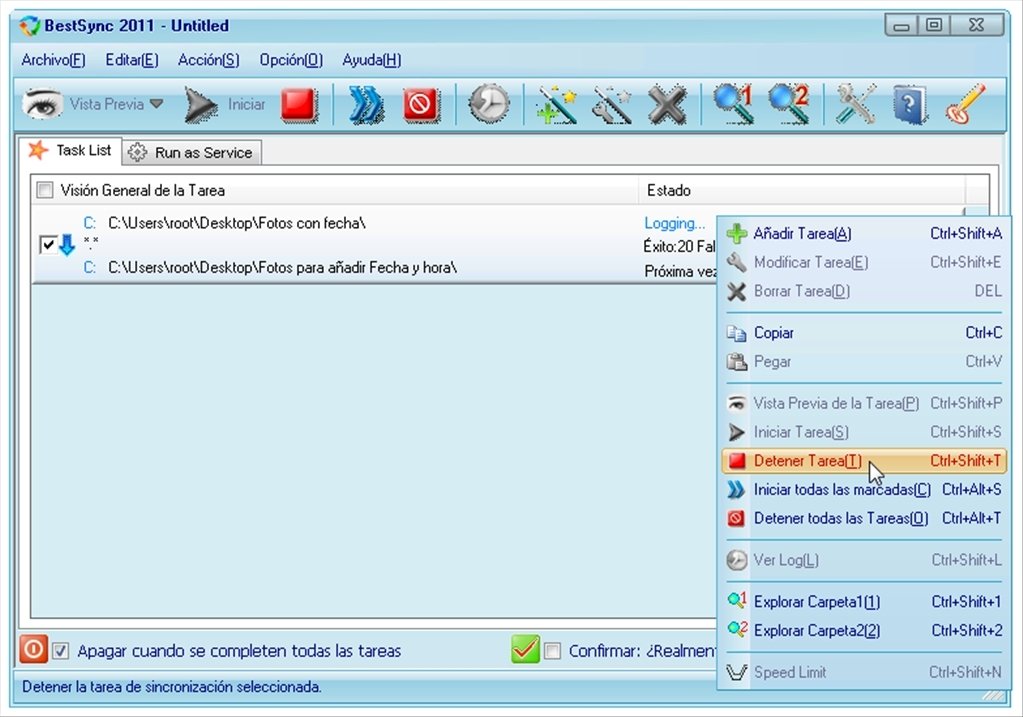Select Modificar Tarea in the context menu
Screen dimensions: 1023x717
864,262
